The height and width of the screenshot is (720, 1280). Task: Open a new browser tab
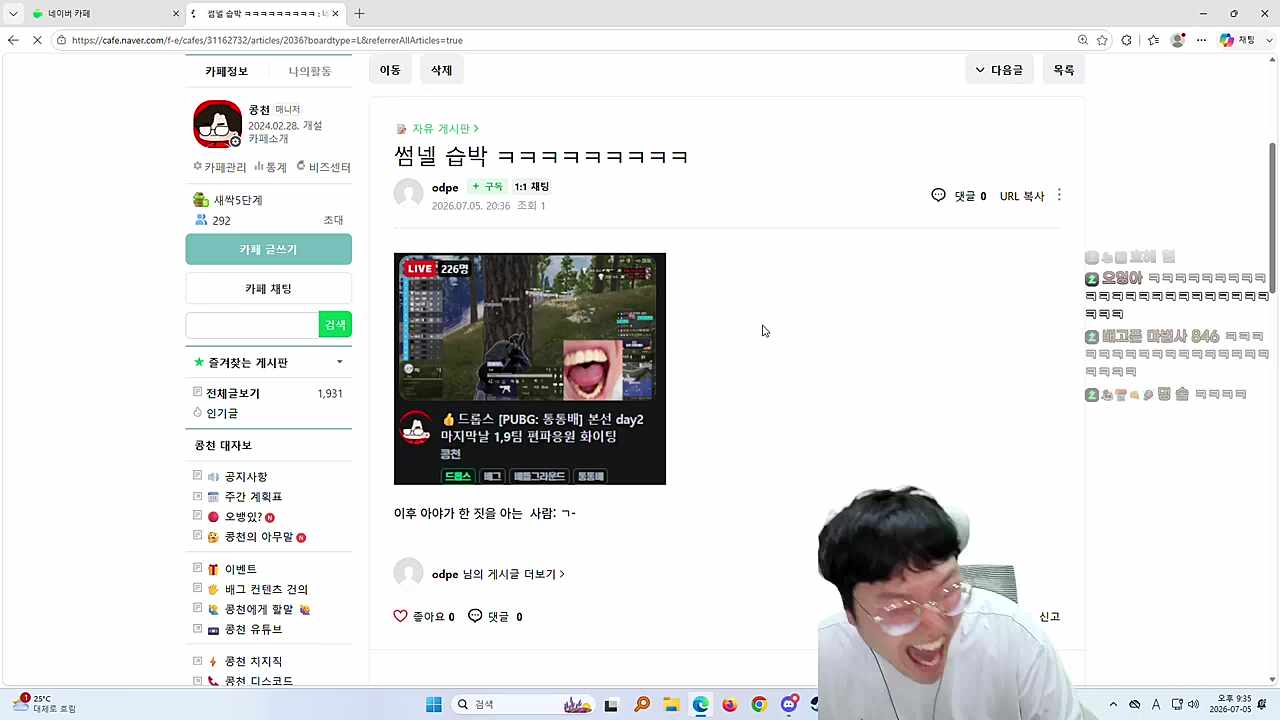(x=359, y=13)
